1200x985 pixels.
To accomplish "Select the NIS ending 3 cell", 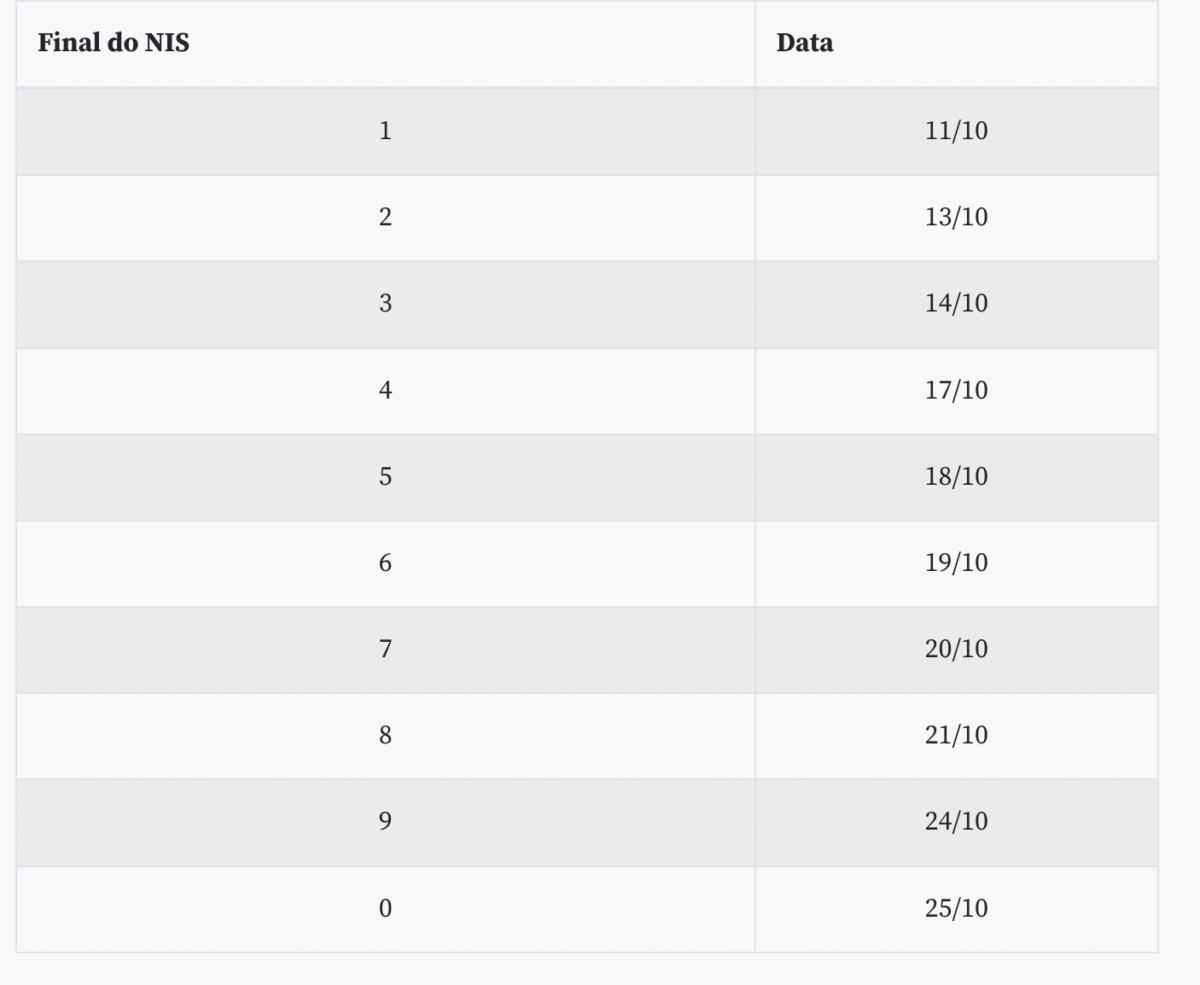I will (385, 304).
